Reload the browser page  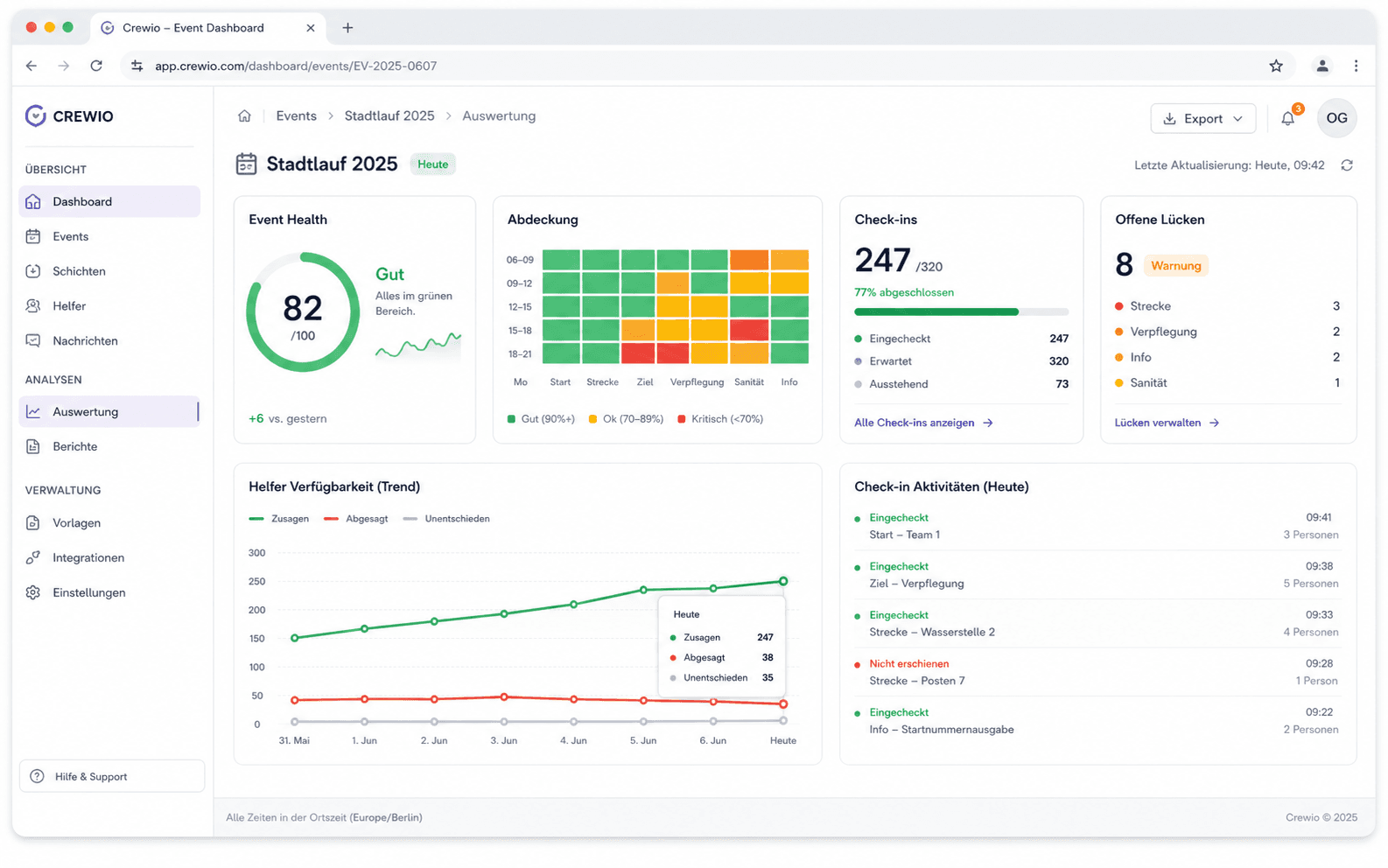(96, 66)
